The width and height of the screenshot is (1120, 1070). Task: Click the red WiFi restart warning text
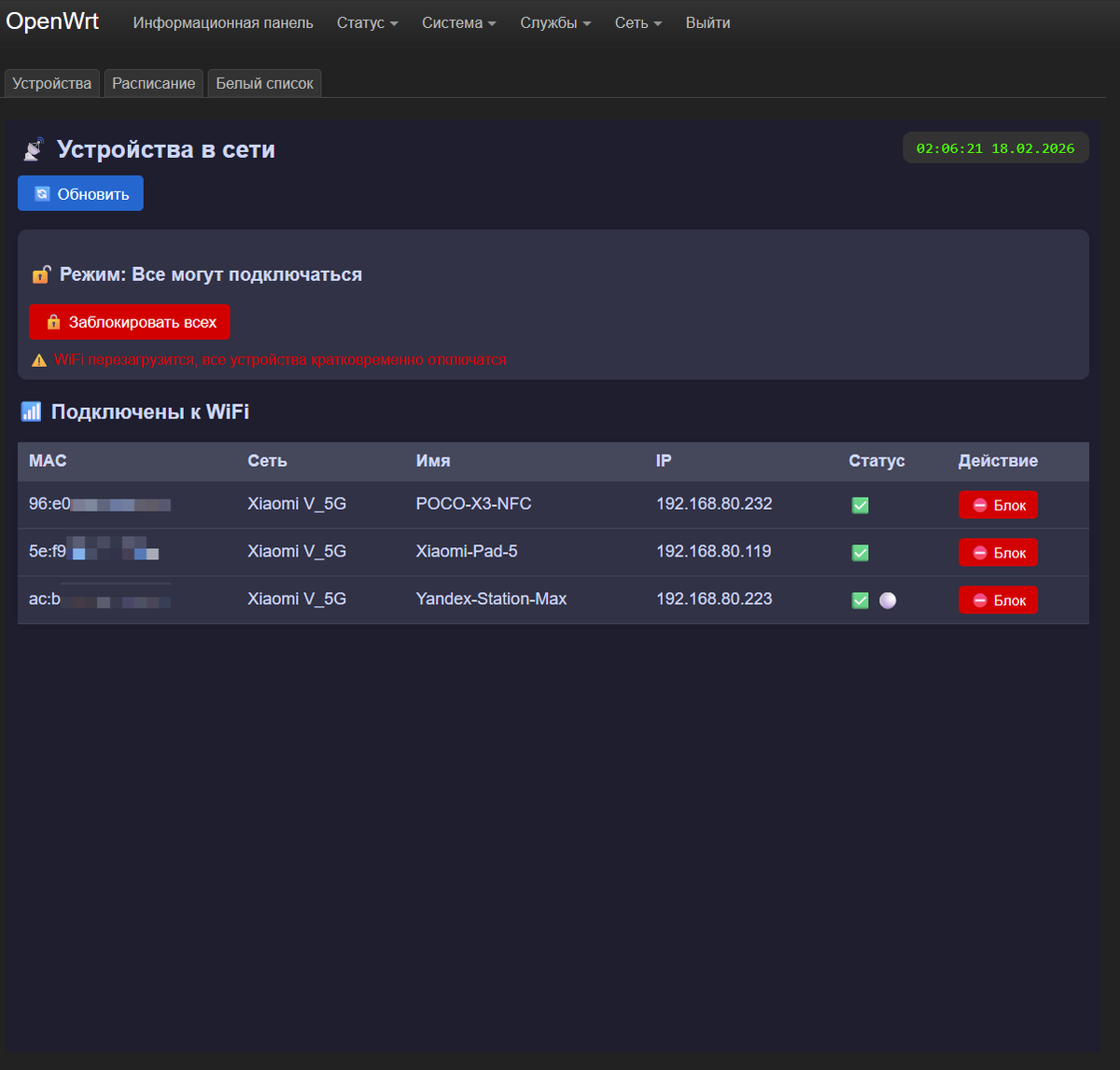click(280, 359)
